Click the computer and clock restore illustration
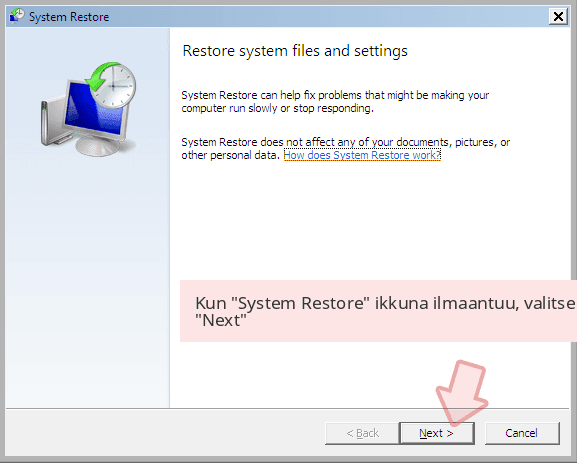Screen dimensions: 577x463 point(88,109)
